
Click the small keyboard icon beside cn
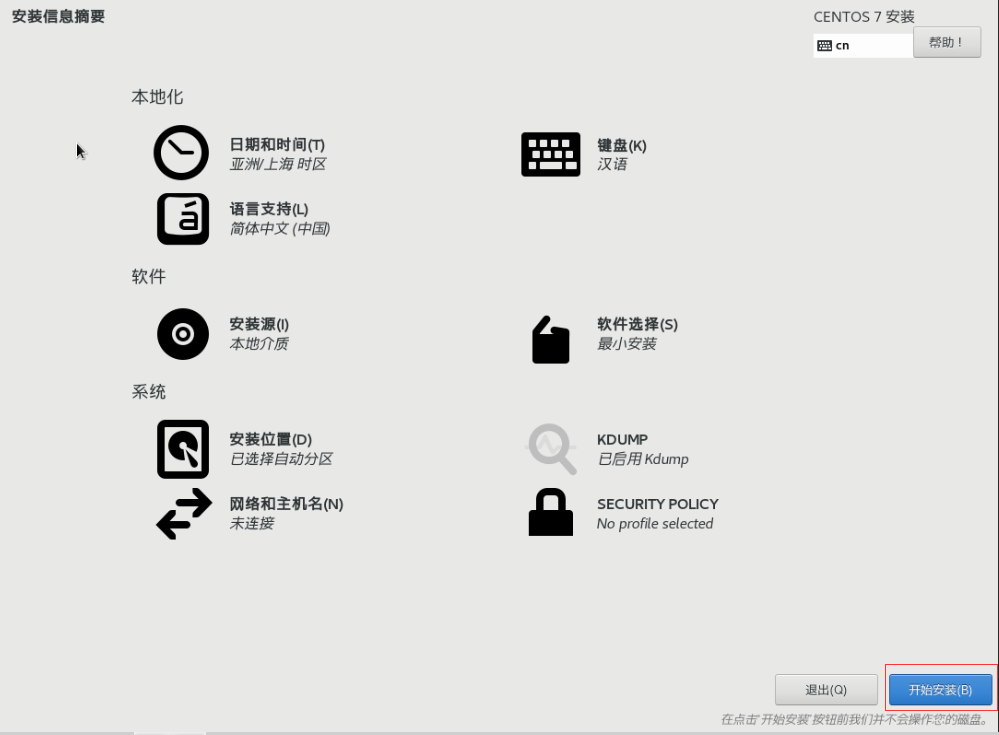(824, 46)
